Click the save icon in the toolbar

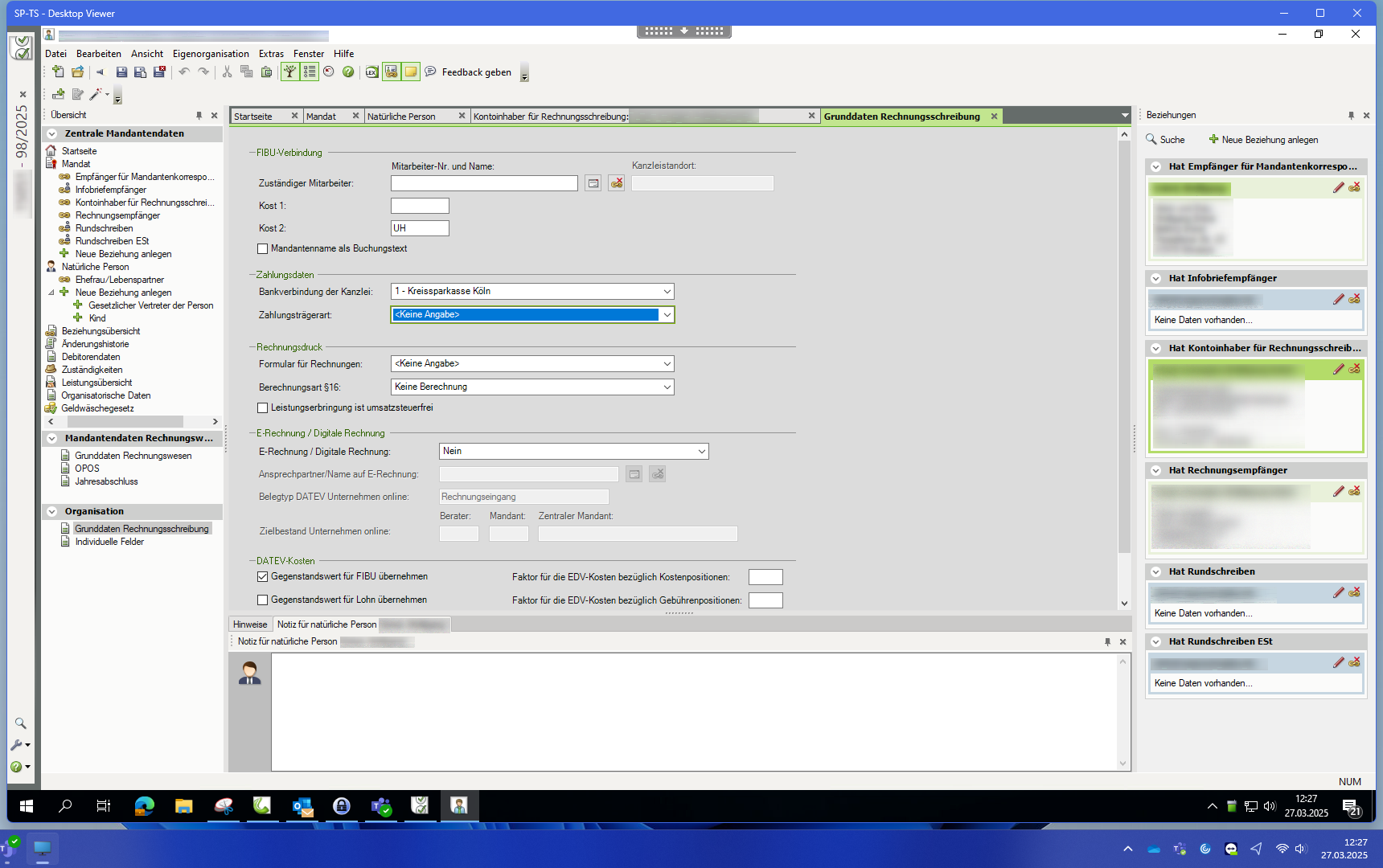pyautogui.click(x=121, y=72)
